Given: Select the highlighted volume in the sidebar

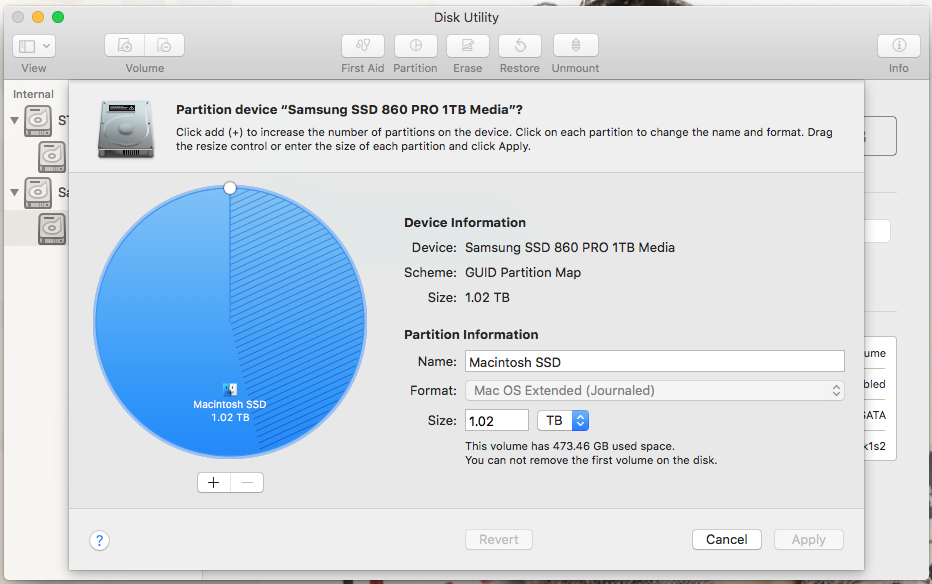Looking at the screenshot, I should click(x=52, y=229).
